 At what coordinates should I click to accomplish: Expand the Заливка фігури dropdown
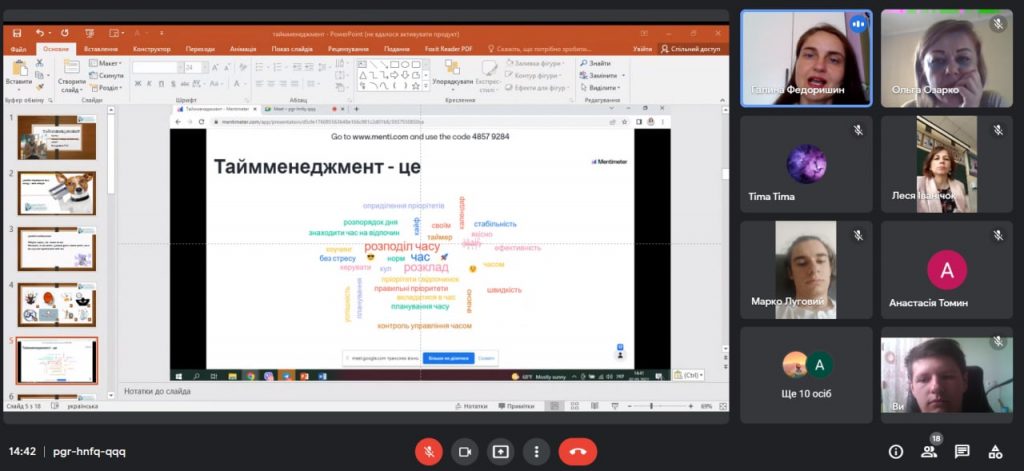(541, 63)
